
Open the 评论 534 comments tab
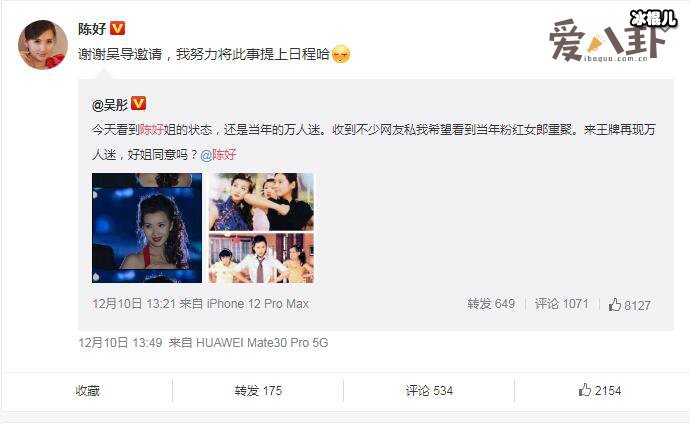429,391
